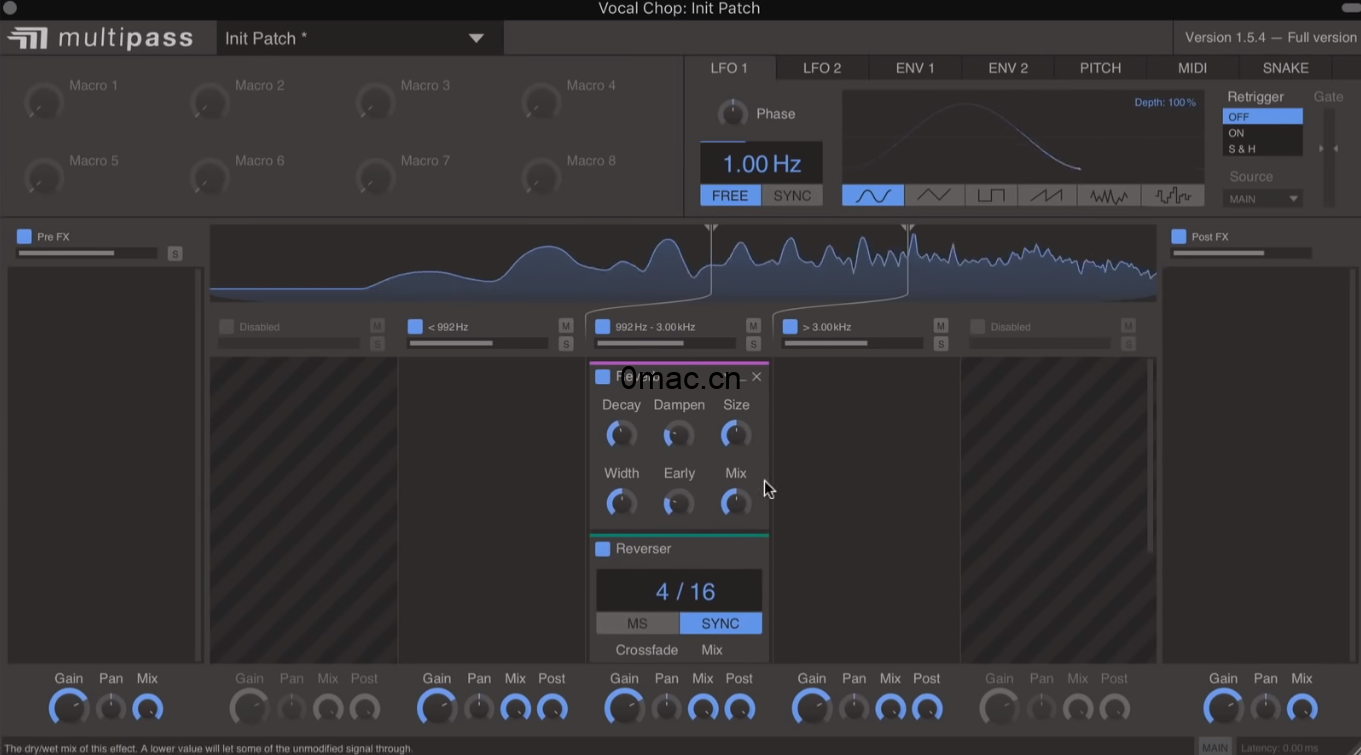This screenshot has width=1361, height=755.
Task: Click the Macro 7 knob
Action: coord(375,176)
